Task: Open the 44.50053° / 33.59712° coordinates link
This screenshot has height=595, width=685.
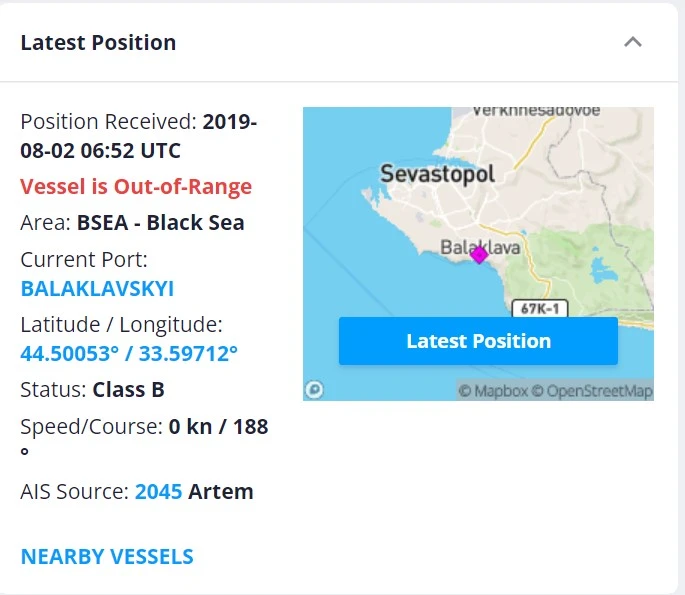Action: click(129, 353)
